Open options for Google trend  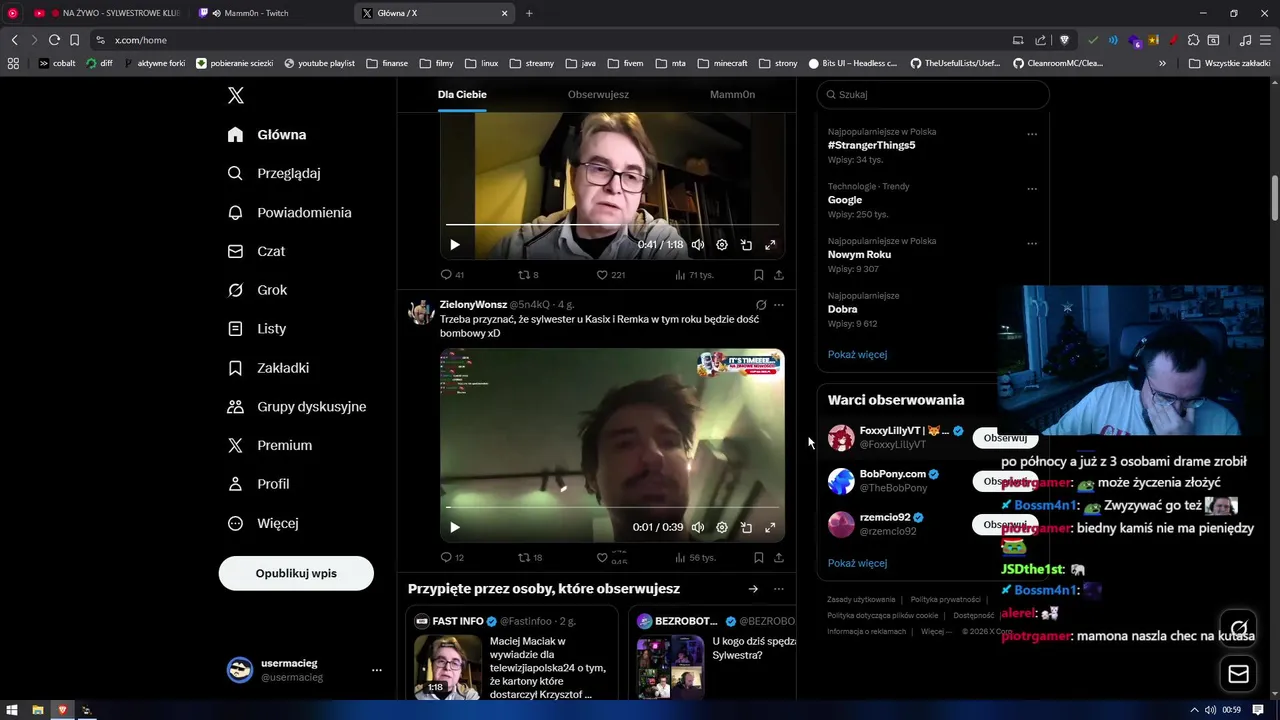tap(1032, 189)
